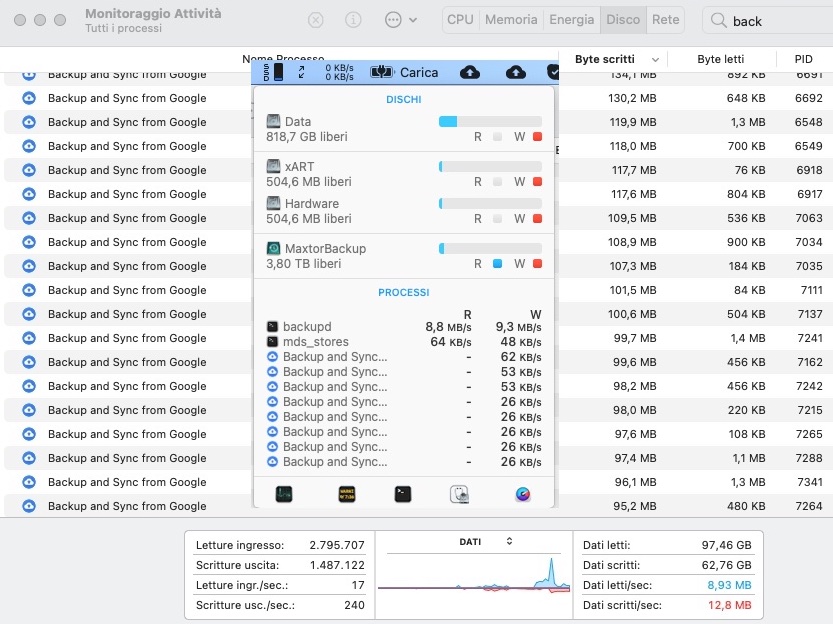Screen dimensions: 833x624
Task: Click the xART disk usage bar
Action: (x=490, y=166)
